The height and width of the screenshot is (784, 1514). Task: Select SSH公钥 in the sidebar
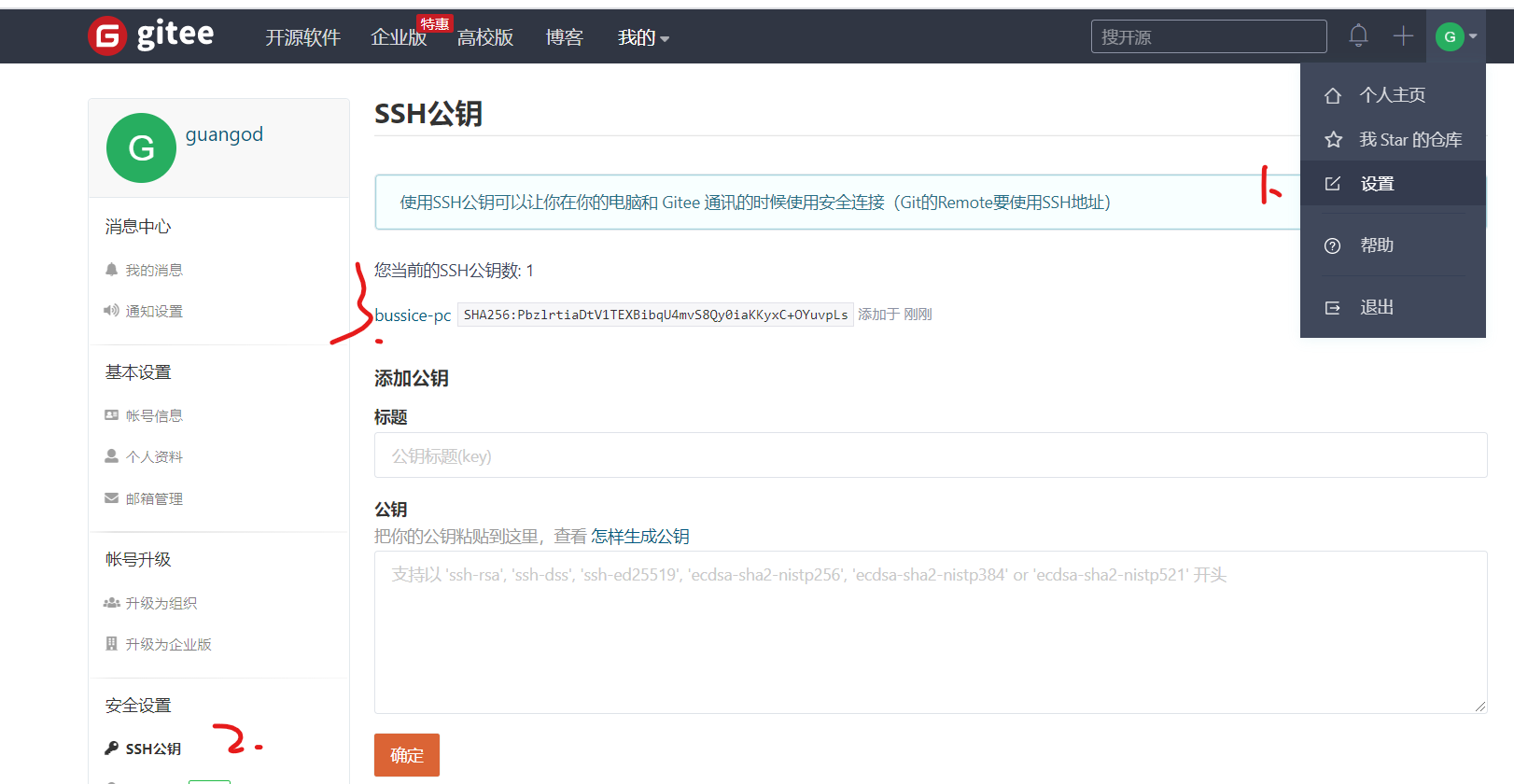[153, 749]
